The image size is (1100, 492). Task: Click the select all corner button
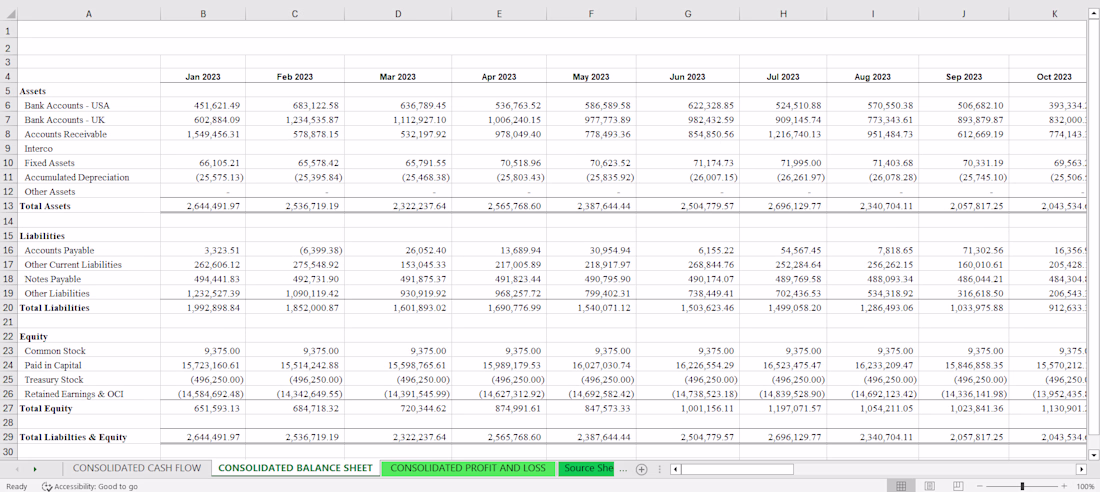[8, 13]
